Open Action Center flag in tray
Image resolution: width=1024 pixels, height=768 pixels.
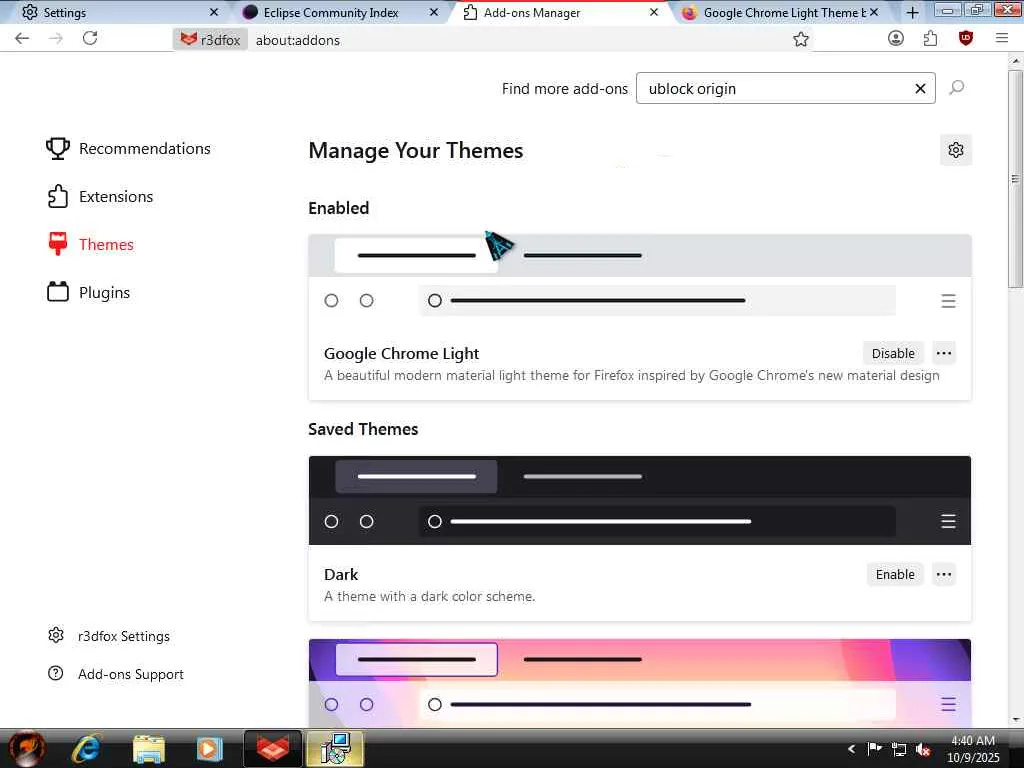(x=874, y=749)
